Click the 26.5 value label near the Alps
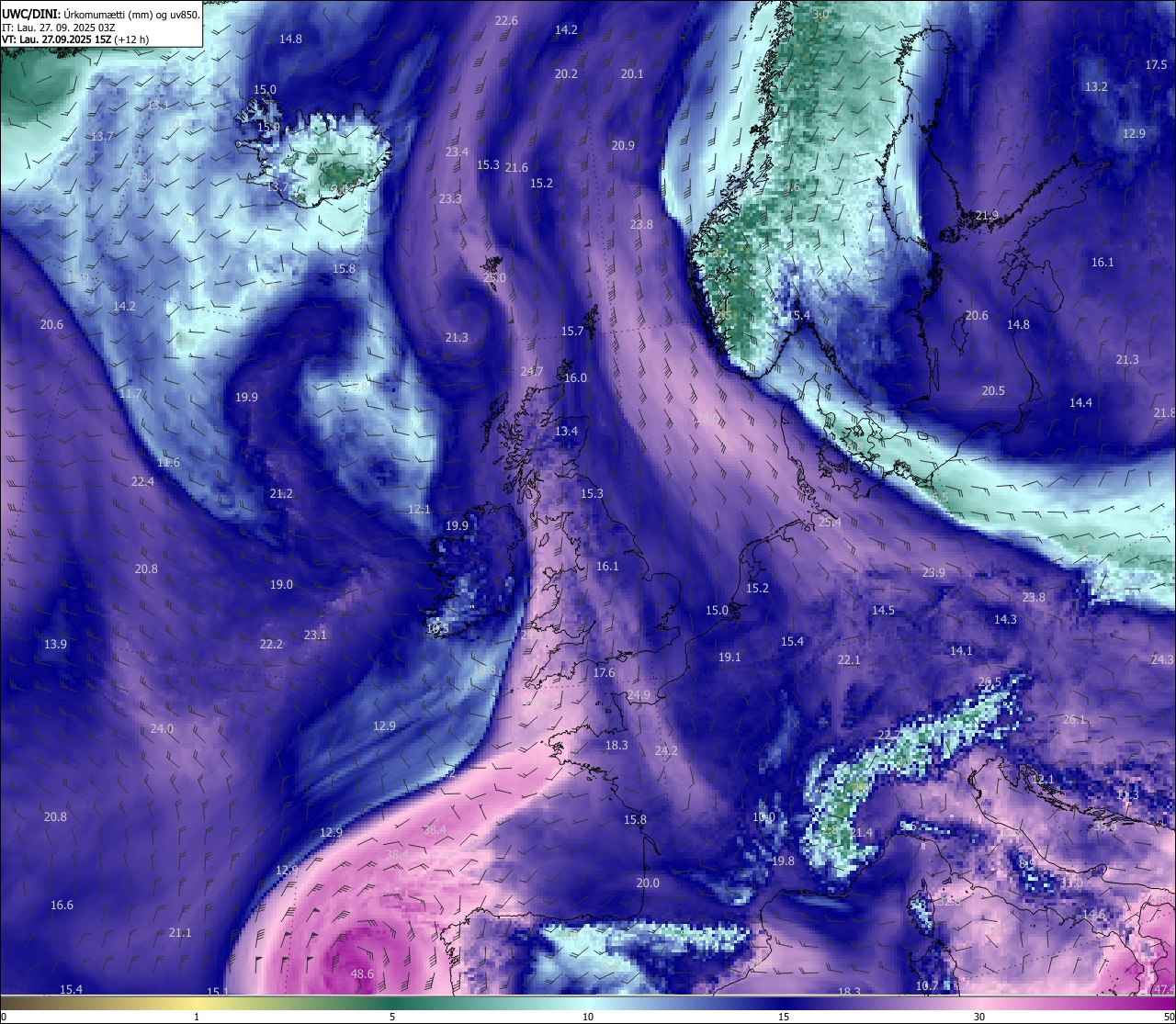This screenshot has height=1024, width=1176. tap(989, 681)
